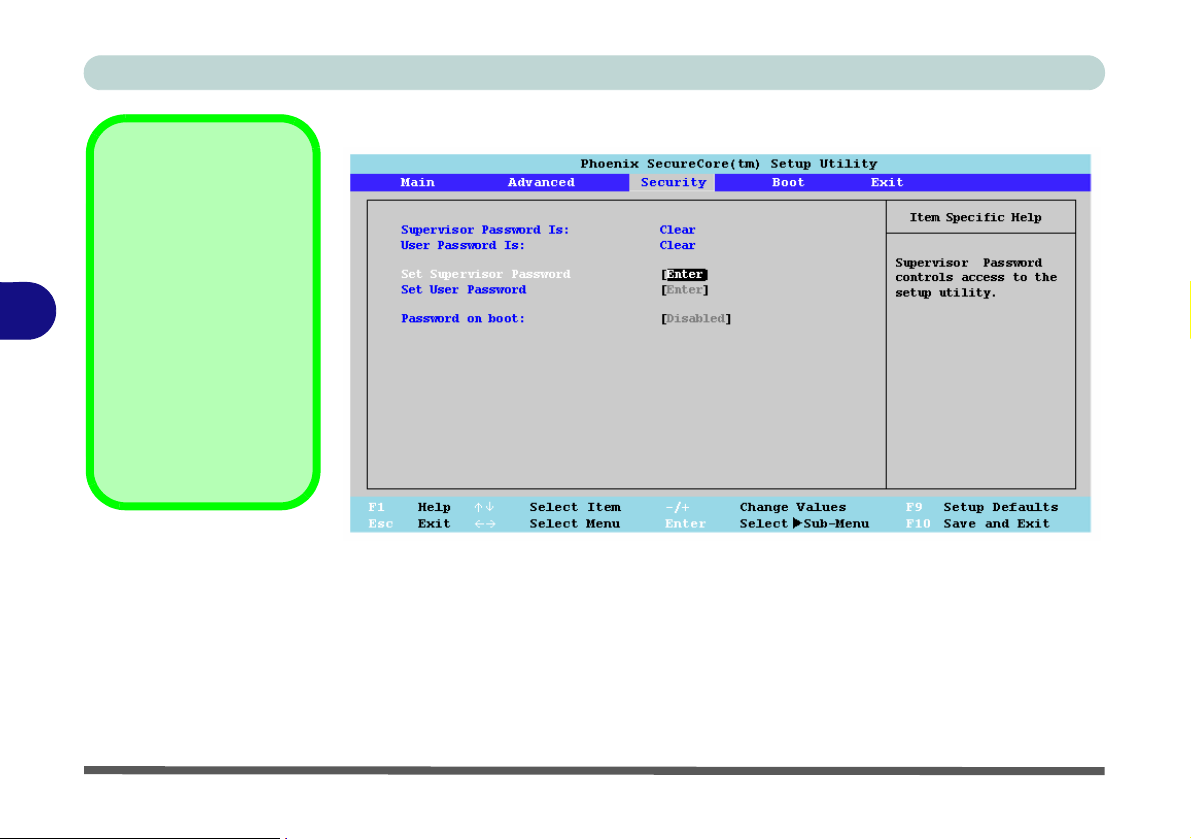Click the Sub-Menu triangle arrow icon
The height and width of the screenshot is (839, 1191).
797,523
